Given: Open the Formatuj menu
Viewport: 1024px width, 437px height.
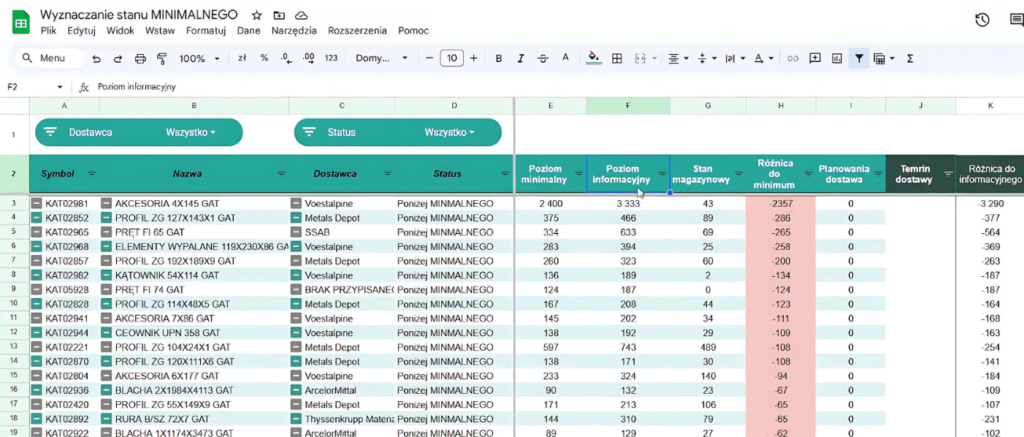Looking at the screenshot, I should (205, 31).
